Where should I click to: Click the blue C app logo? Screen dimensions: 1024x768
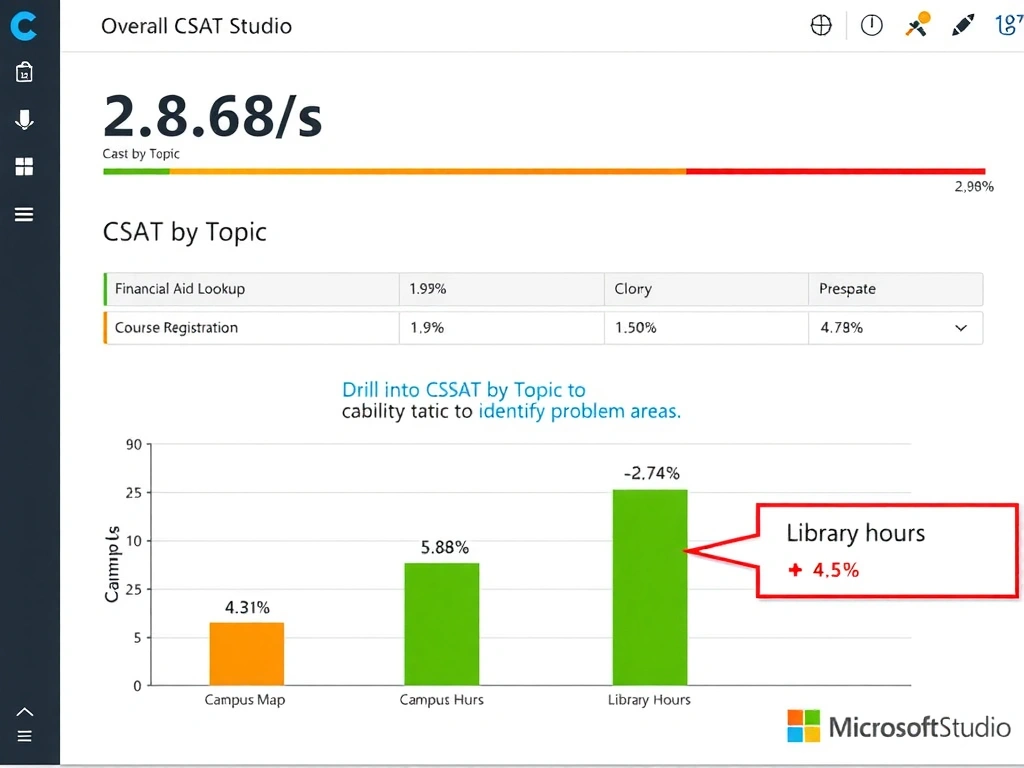(24, 26)
